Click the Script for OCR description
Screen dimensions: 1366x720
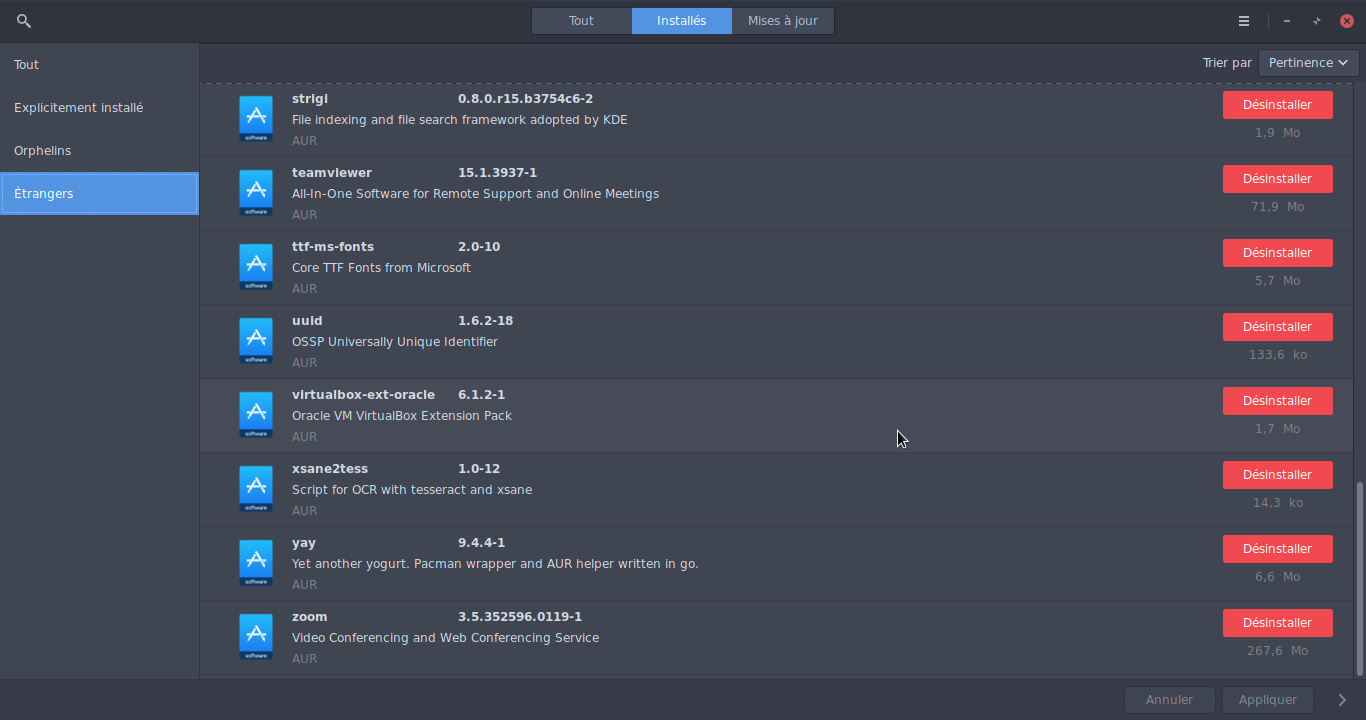click(412, 490)
